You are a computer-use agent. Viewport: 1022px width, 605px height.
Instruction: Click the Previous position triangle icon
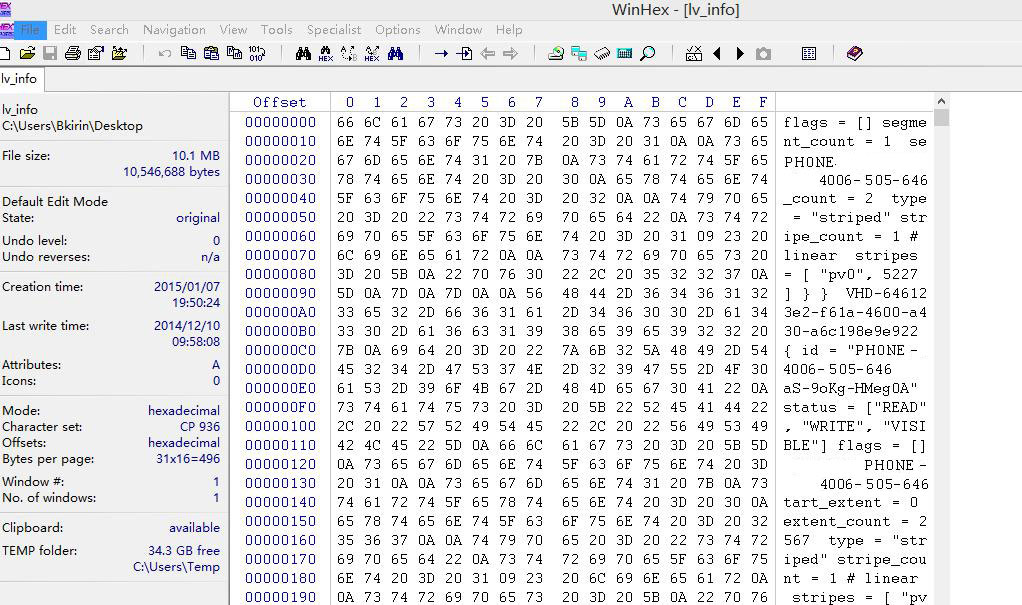[x=717, y=53]
